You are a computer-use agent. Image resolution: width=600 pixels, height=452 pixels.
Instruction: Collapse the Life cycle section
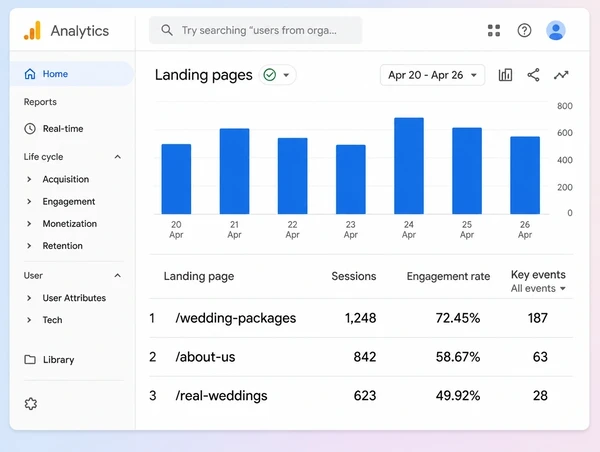click(118, 157)
